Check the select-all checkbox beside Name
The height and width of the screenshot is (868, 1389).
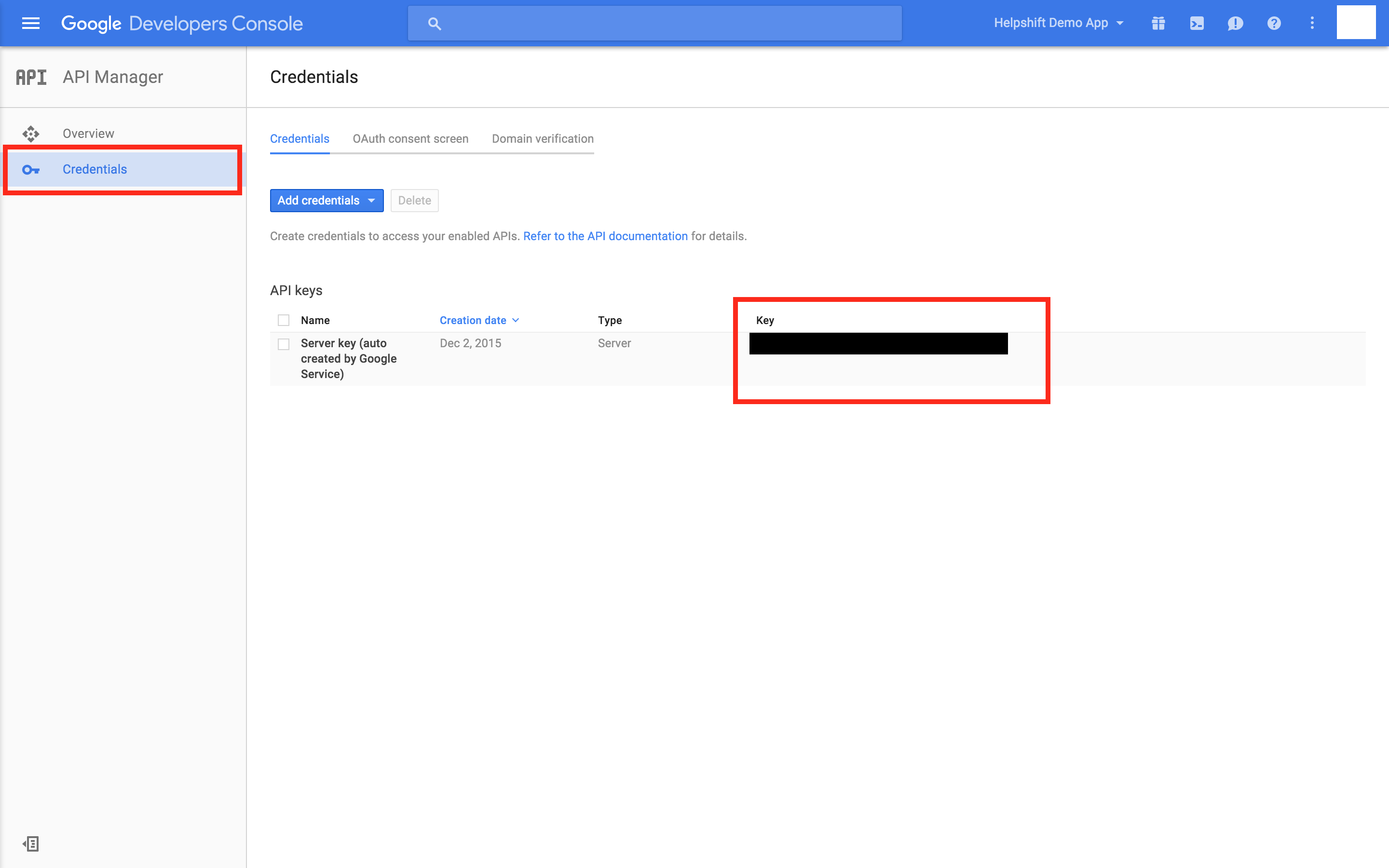click(284, 320)
